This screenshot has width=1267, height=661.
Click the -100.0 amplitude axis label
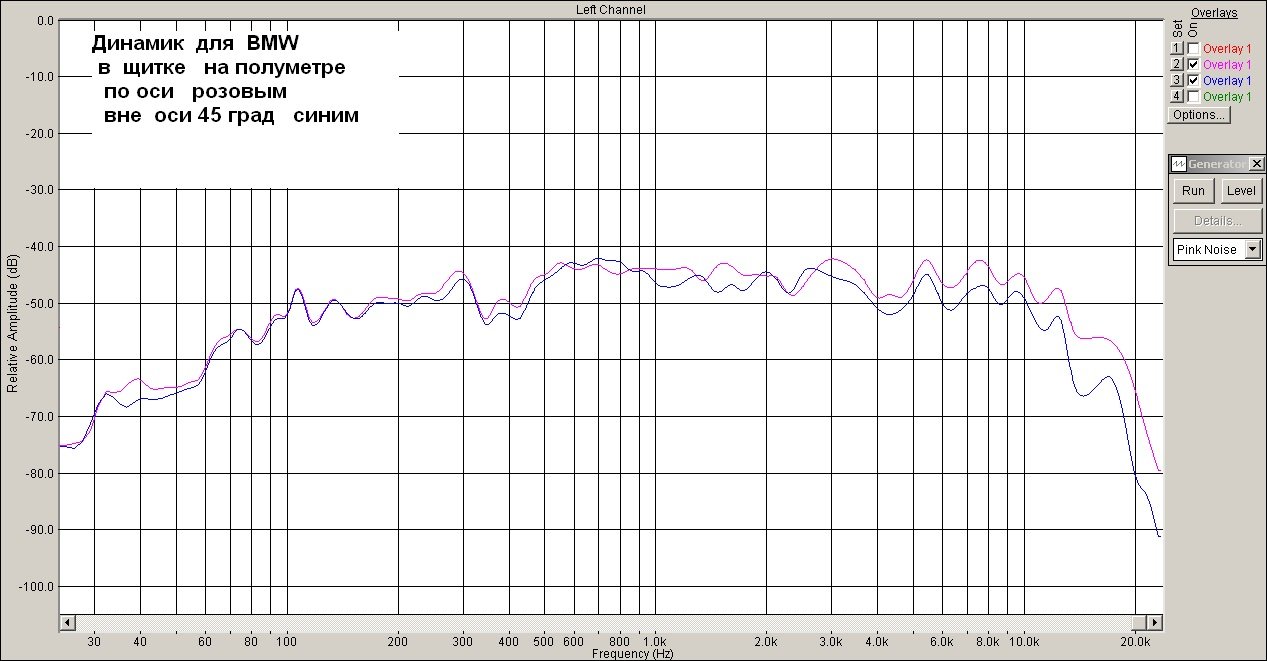[x=36, y=586]
